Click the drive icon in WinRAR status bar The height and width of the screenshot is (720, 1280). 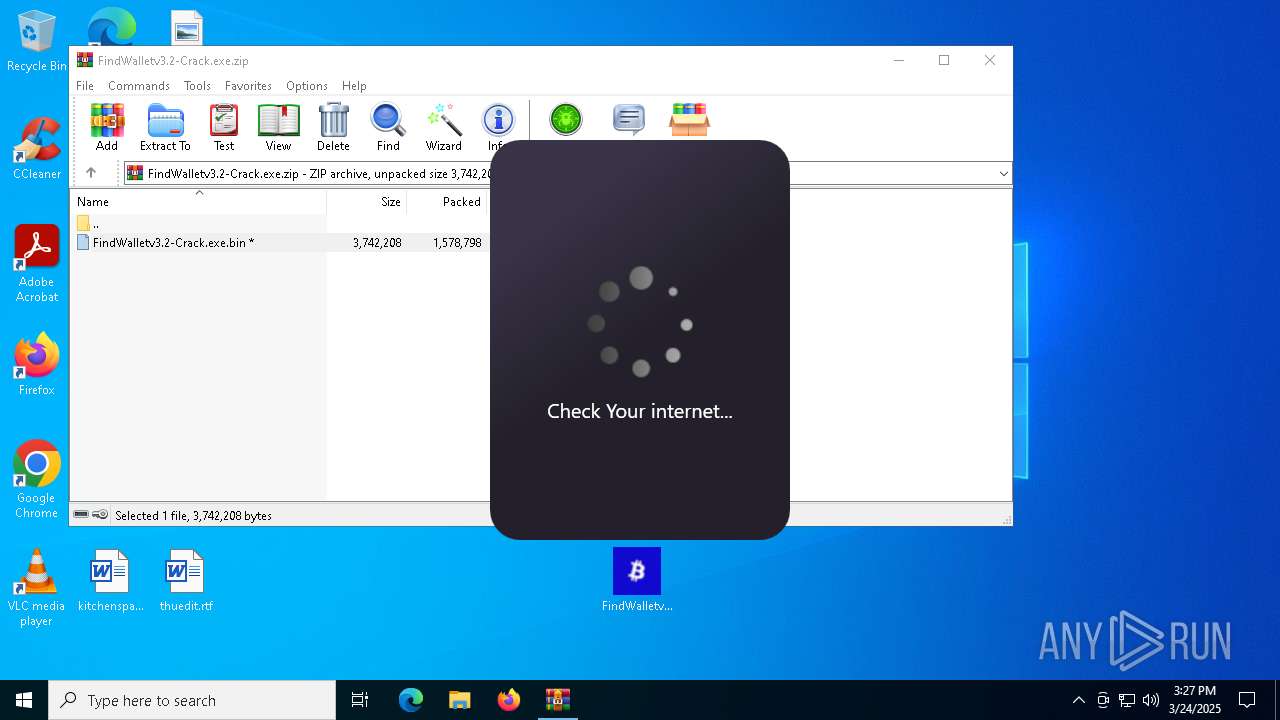(x=81, y=515)
